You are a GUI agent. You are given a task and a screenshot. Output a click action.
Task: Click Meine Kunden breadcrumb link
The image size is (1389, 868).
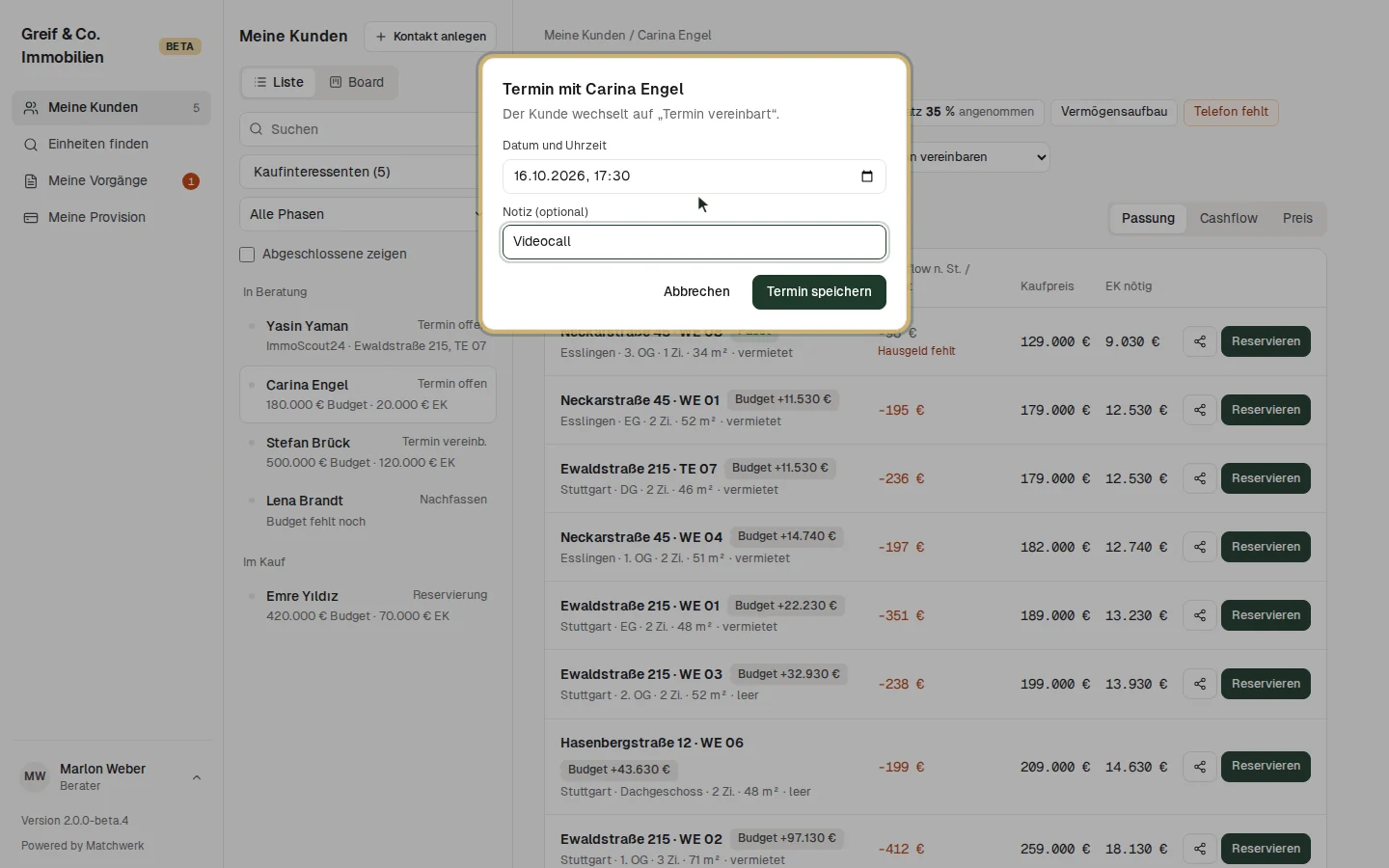[585, 36]
